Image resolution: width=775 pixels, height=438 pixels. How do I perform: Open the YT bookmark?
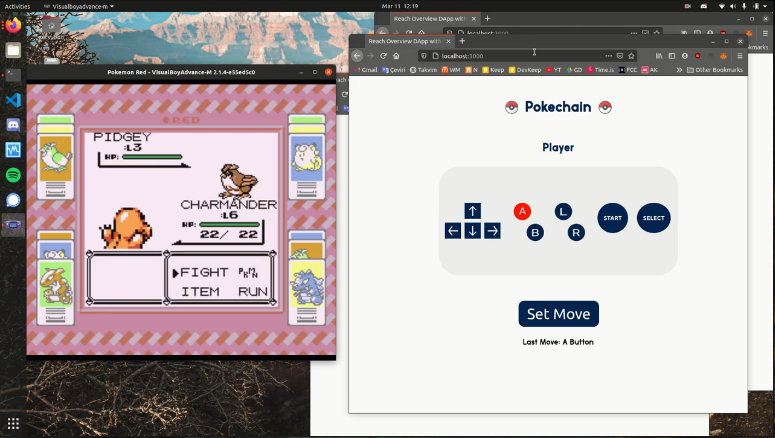coord(554,70)
